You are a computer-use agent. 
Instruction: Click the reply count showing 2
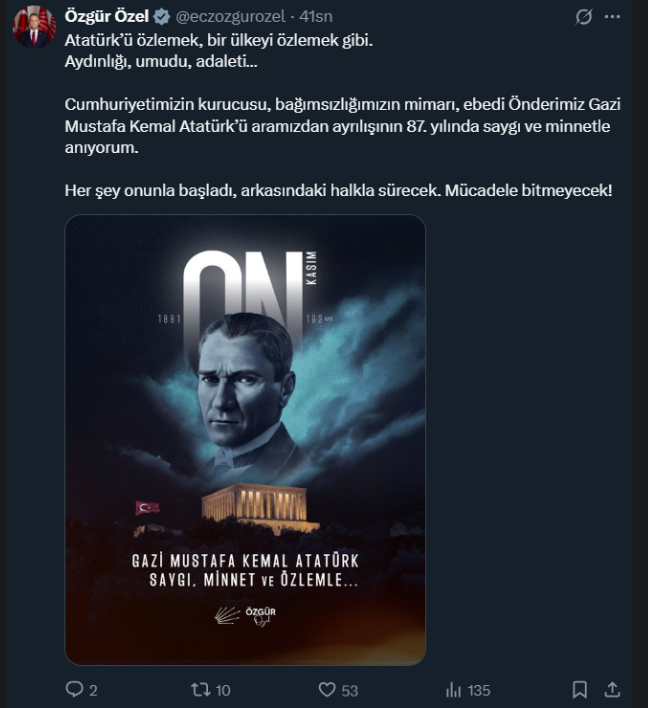[93, 690]
